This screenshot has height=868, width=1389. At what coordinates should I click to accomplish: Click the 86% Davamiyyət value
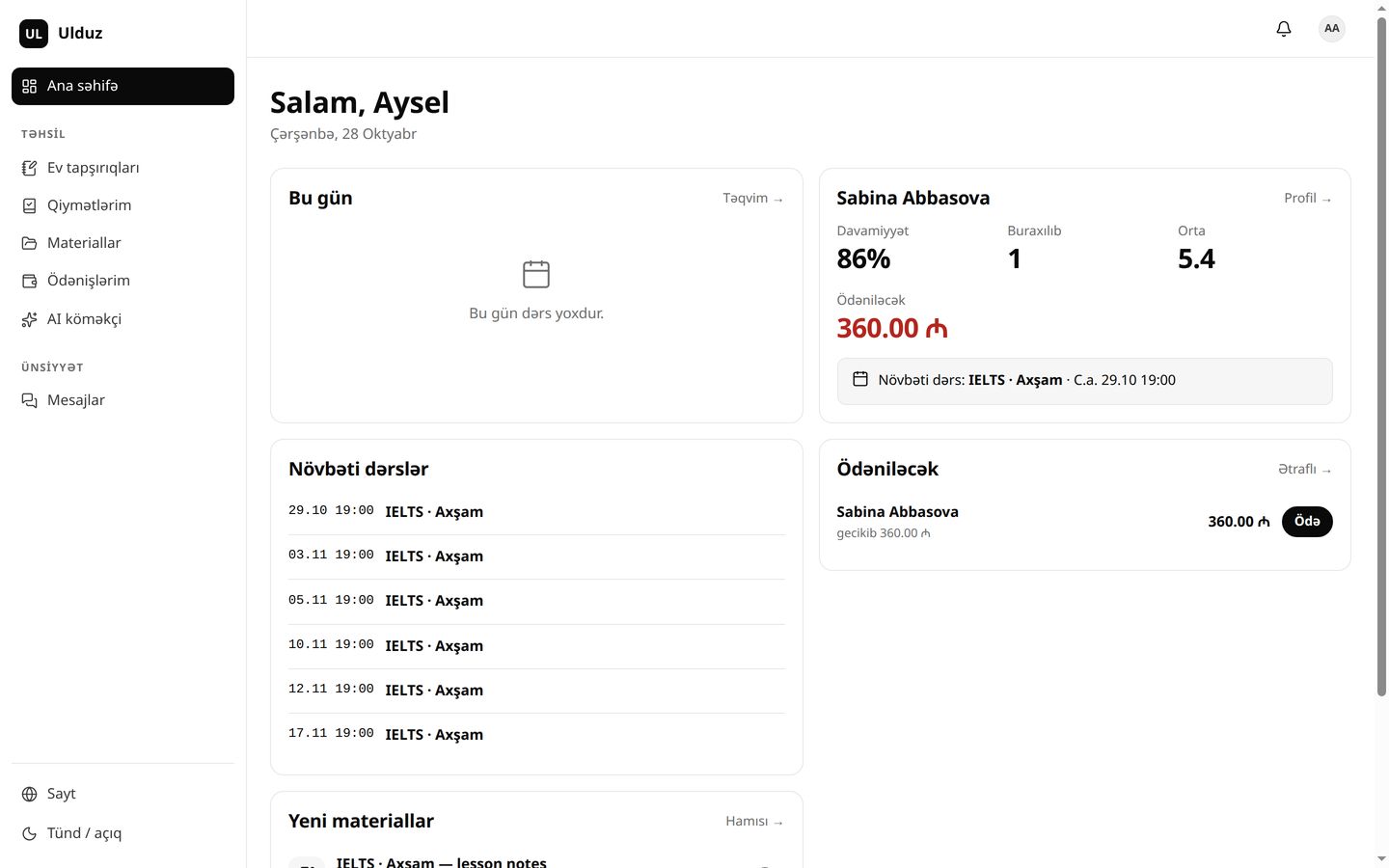point(863,258)
